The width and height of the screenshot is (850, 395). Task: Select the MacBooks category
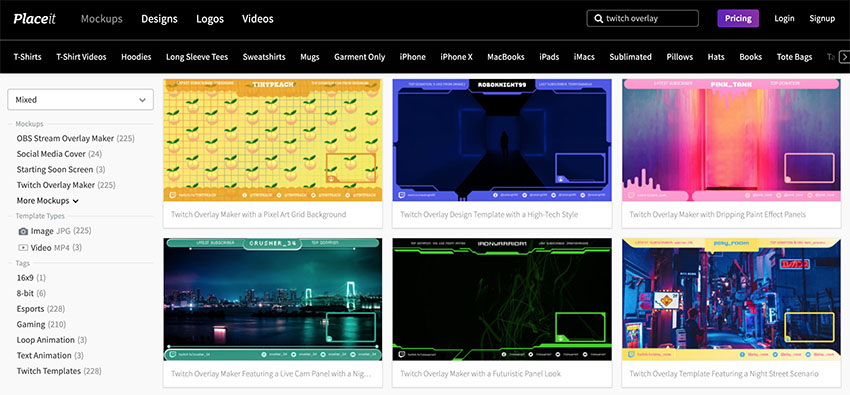[x=506, y=57]
